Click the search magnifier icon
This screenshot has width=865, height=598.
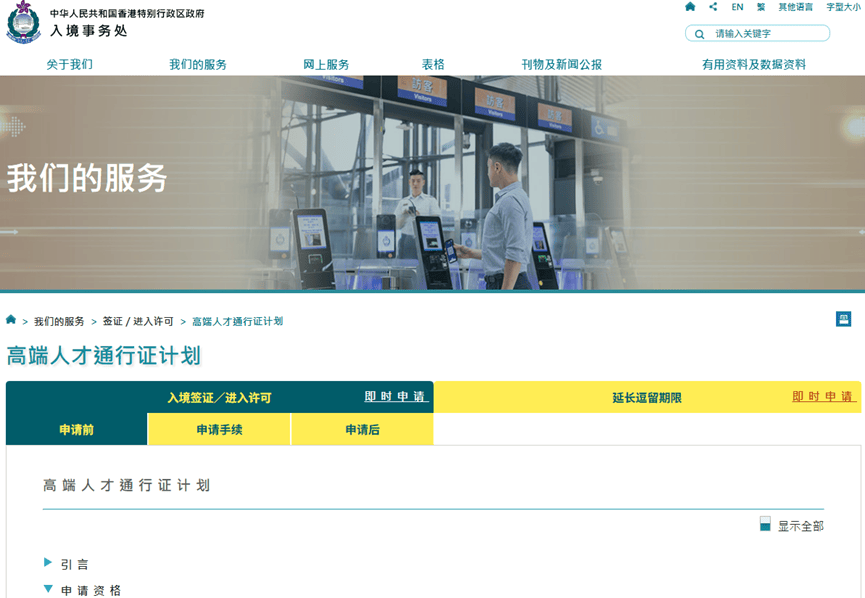click(699, 34)
